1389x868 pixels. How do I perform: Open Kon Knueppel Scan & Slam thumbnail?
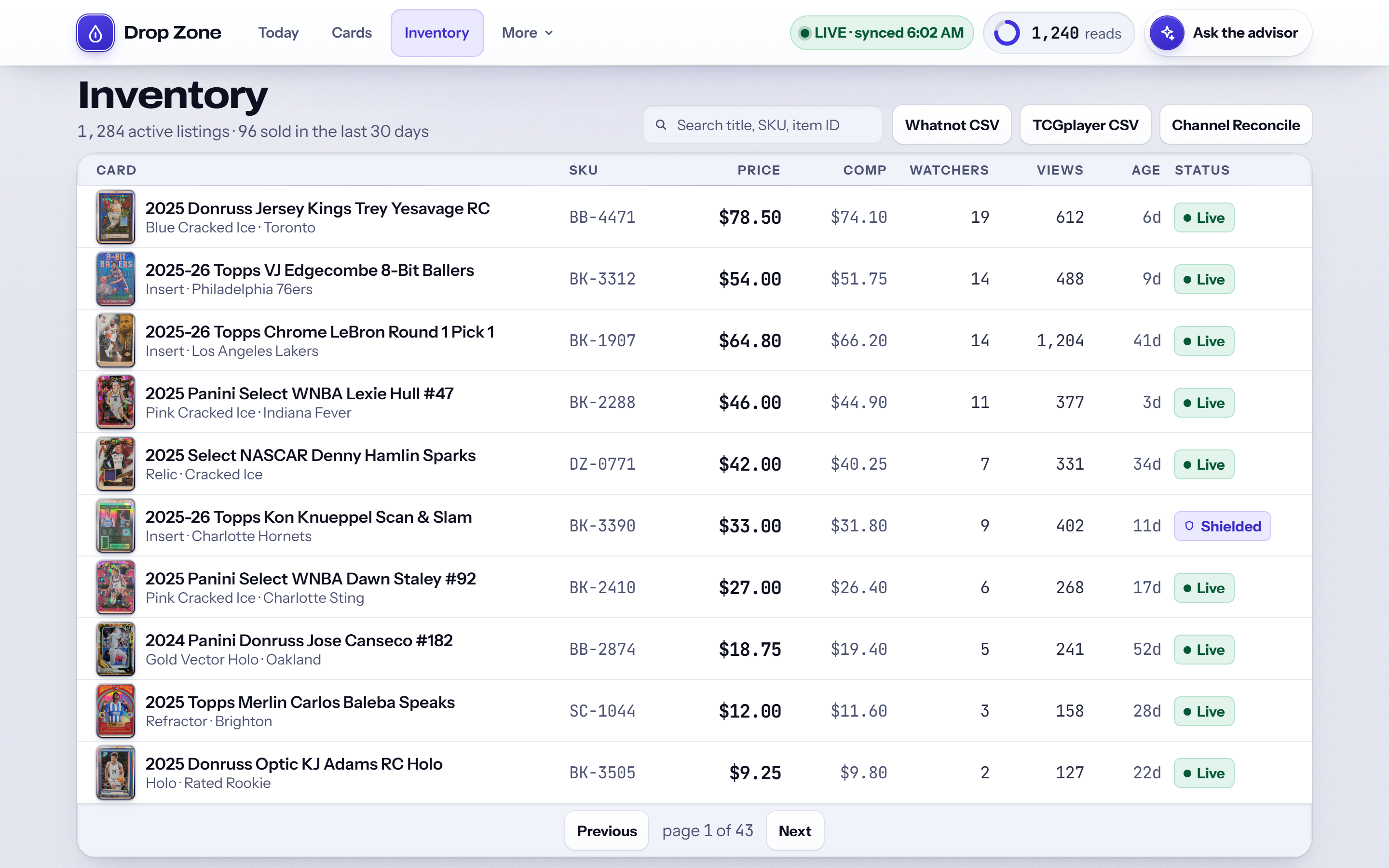(116, 526)
